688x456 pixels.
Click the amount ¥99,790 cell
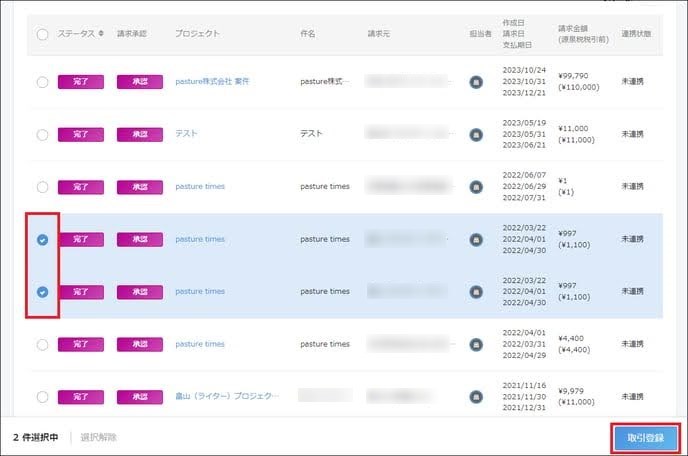(x=573, y=76)
